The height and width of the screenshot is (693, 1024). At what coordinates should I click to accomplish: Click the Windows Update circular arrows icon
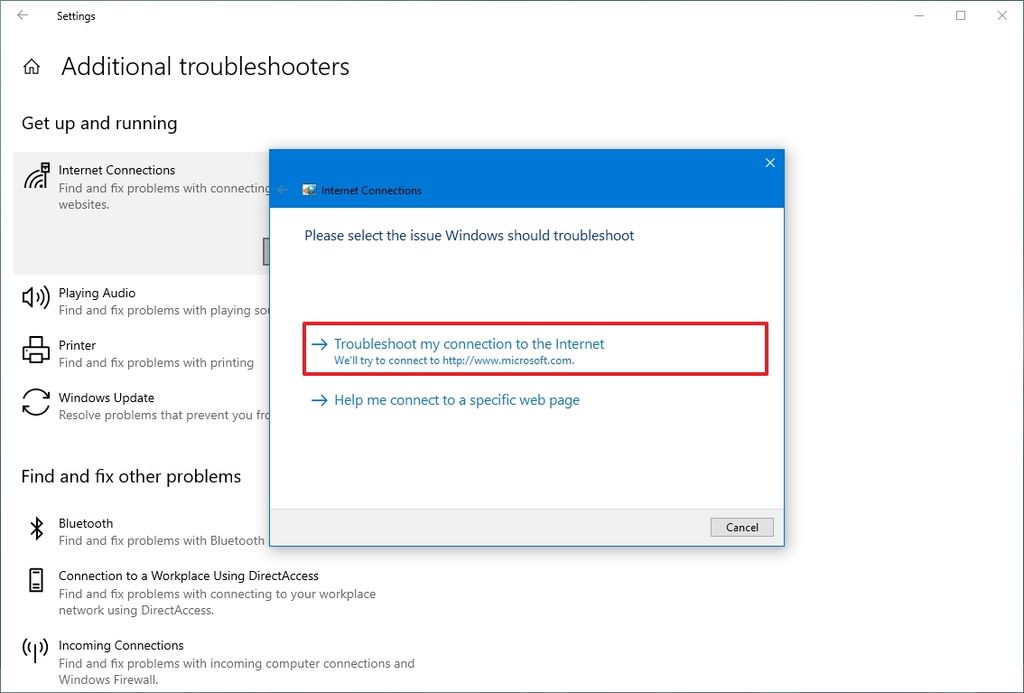[34, 404]
